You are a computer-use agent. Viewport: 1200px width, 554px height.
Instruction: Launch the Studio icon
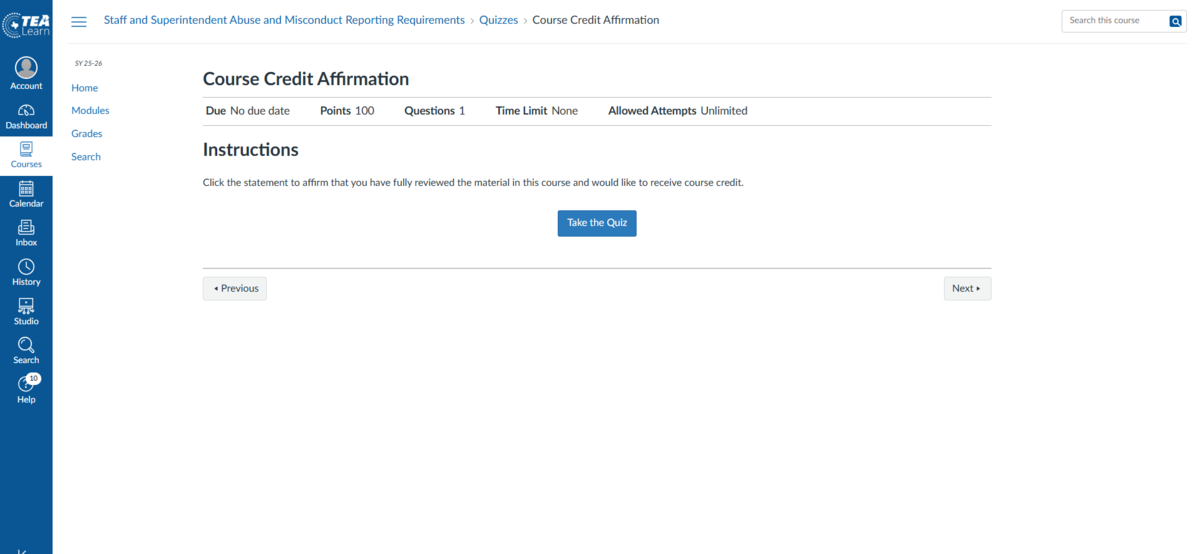[26, 306]
